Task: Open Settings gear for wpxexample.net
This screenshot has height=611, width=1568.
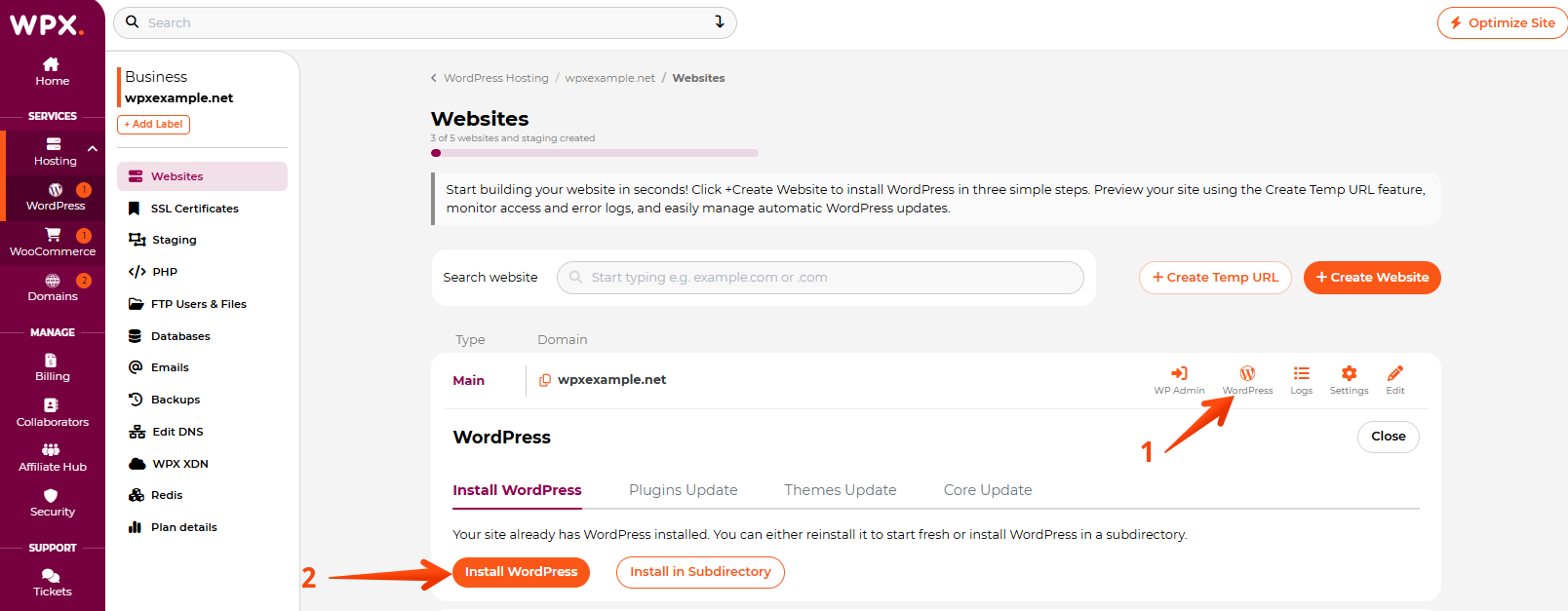Action: coord(1349,374)
